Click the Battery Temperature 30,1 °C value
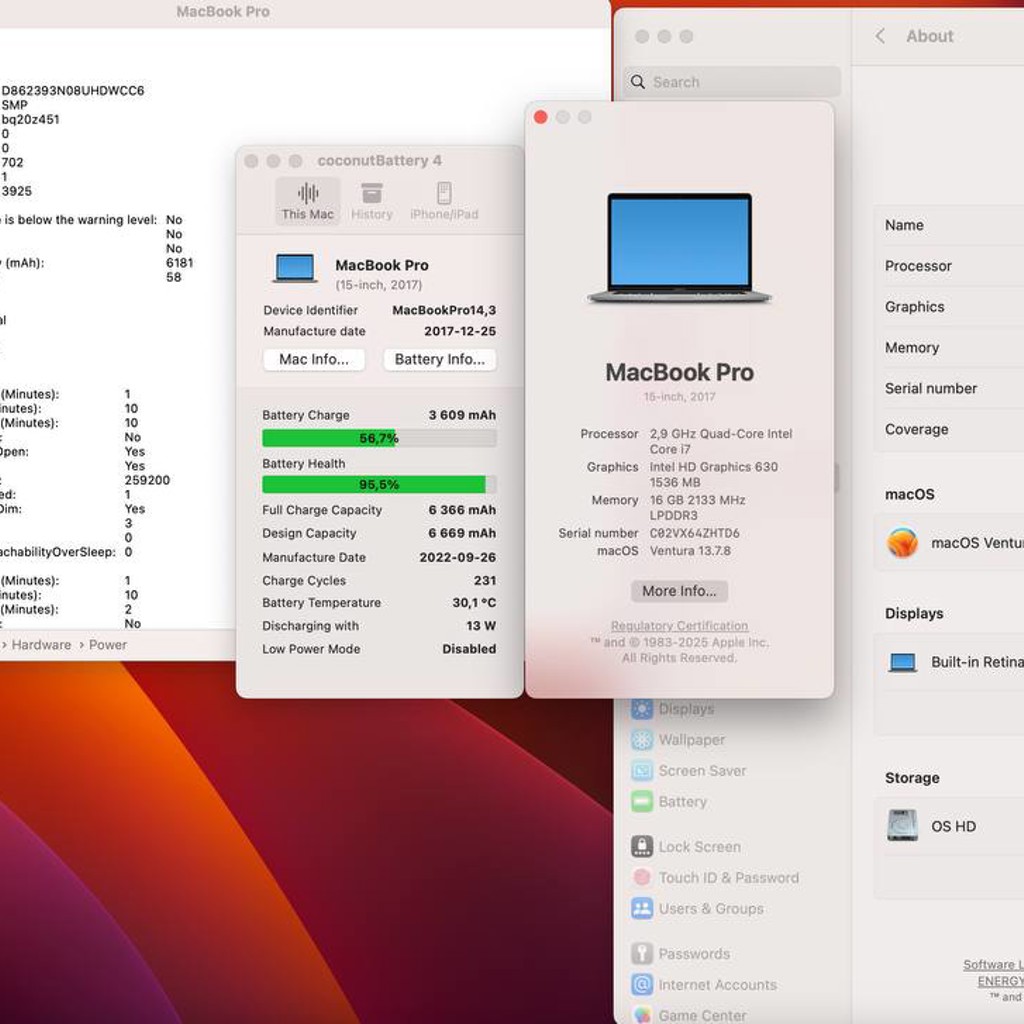 (x=474, y=603)
